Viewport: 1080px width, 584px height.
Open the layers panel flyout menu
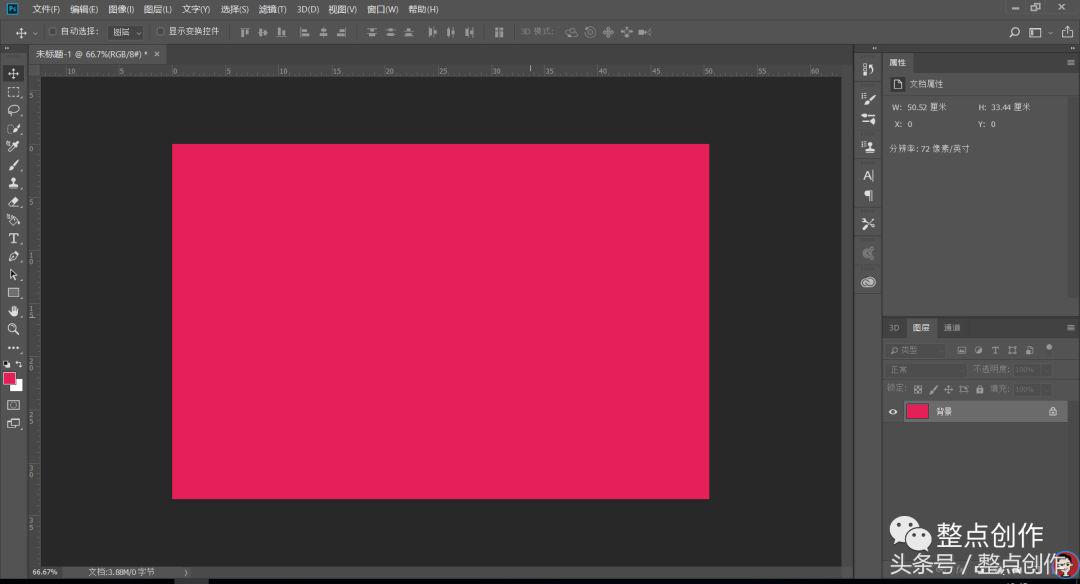pos(1070,328)
